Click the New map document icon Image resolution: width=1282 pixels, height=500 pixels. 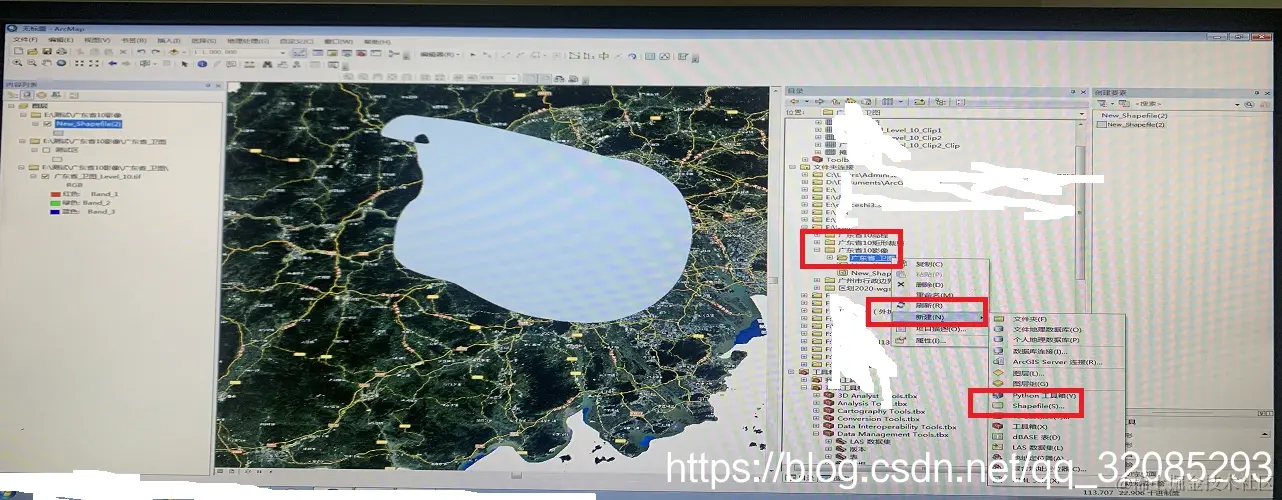(x=19, y=51)
